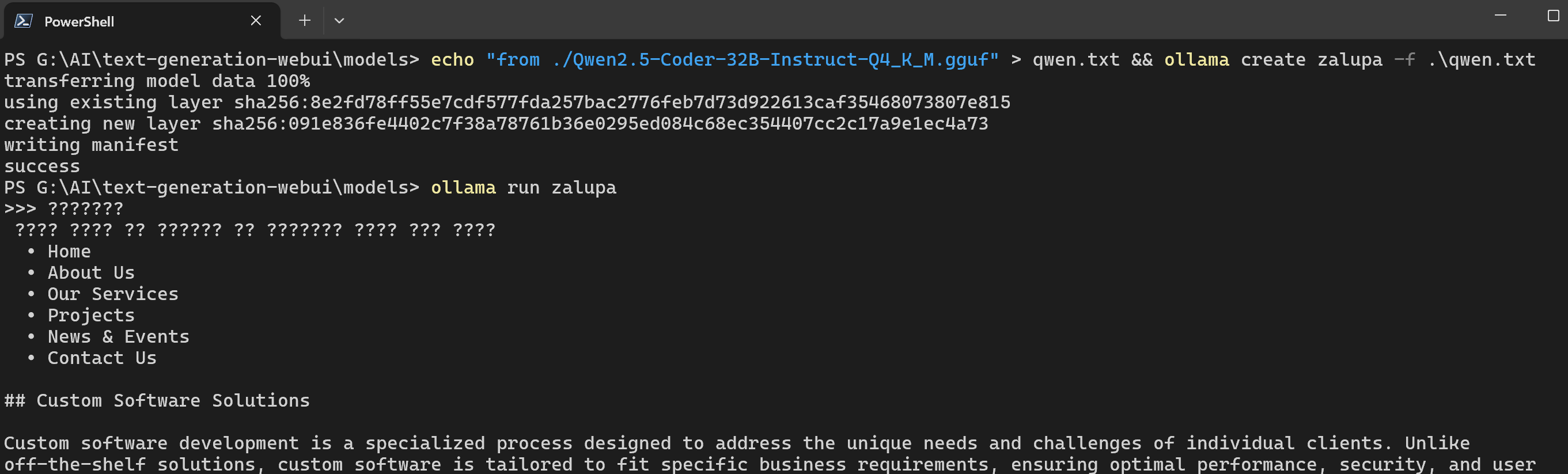Click the 'Home' bullet item

coord(69,251)
